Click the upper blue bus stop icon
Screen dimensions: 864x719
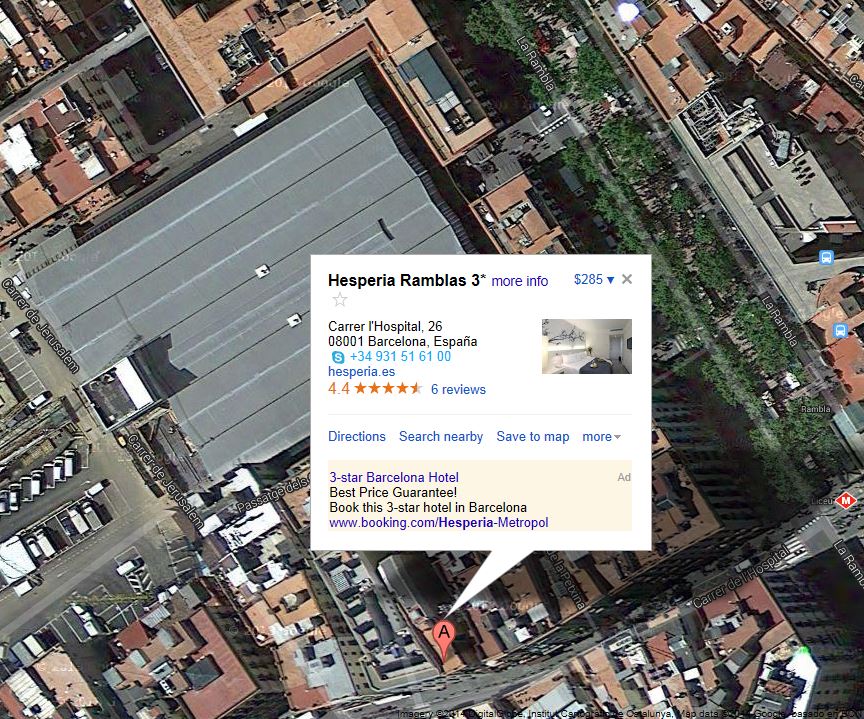(x=826, y=257)
